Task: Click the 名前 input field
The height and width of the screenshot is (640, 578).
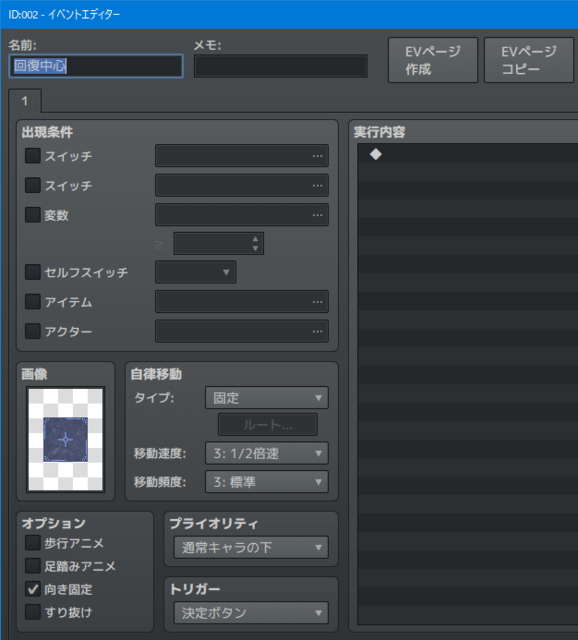Action: click(x=96, y=66)
